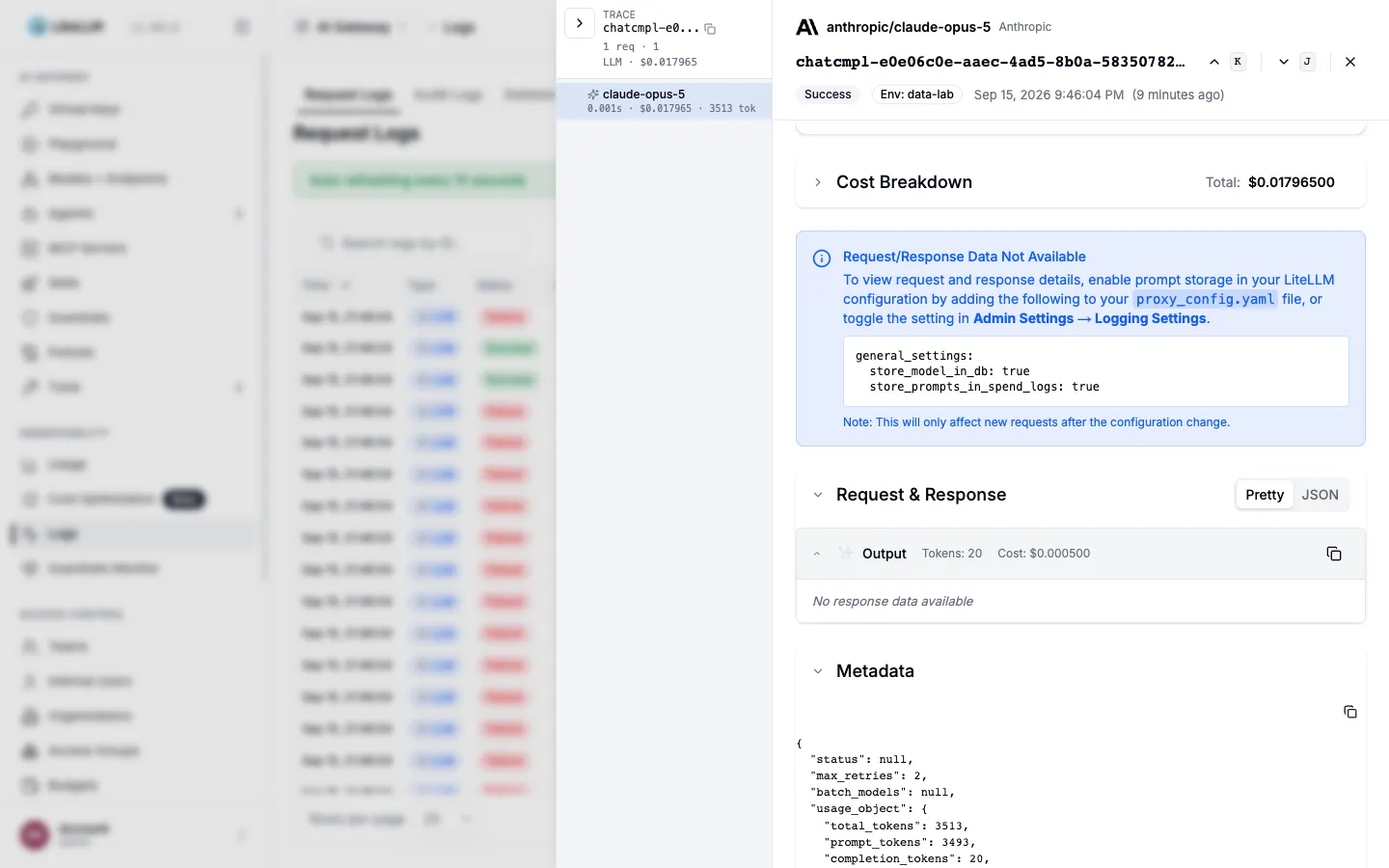Copy the trace ID chatcmpl-e0...
Image resolution: width=1389 pixels, height=868 pixels.
(710, 29)
